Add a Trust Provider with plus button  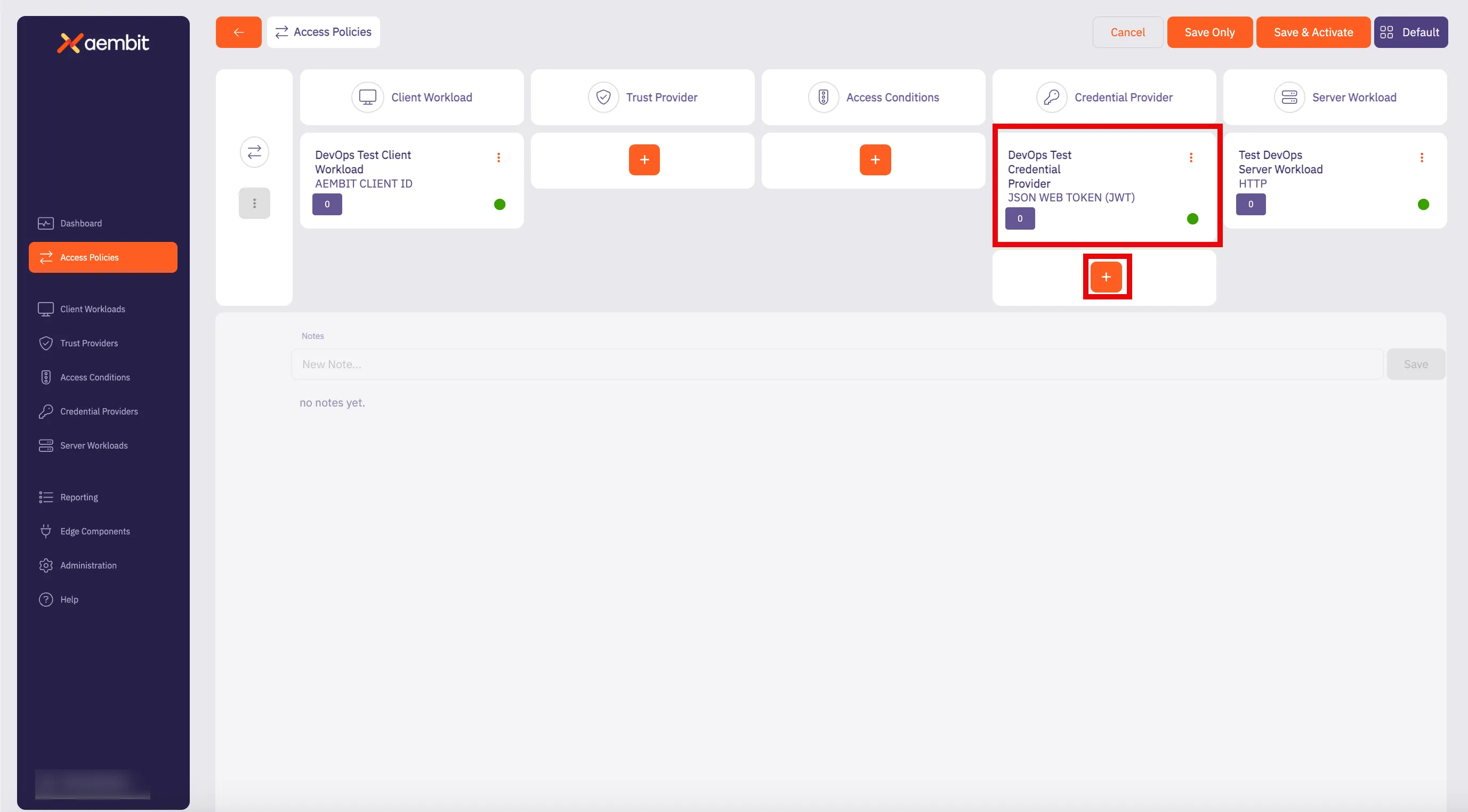pyautogui.click(x=644, y=160)
